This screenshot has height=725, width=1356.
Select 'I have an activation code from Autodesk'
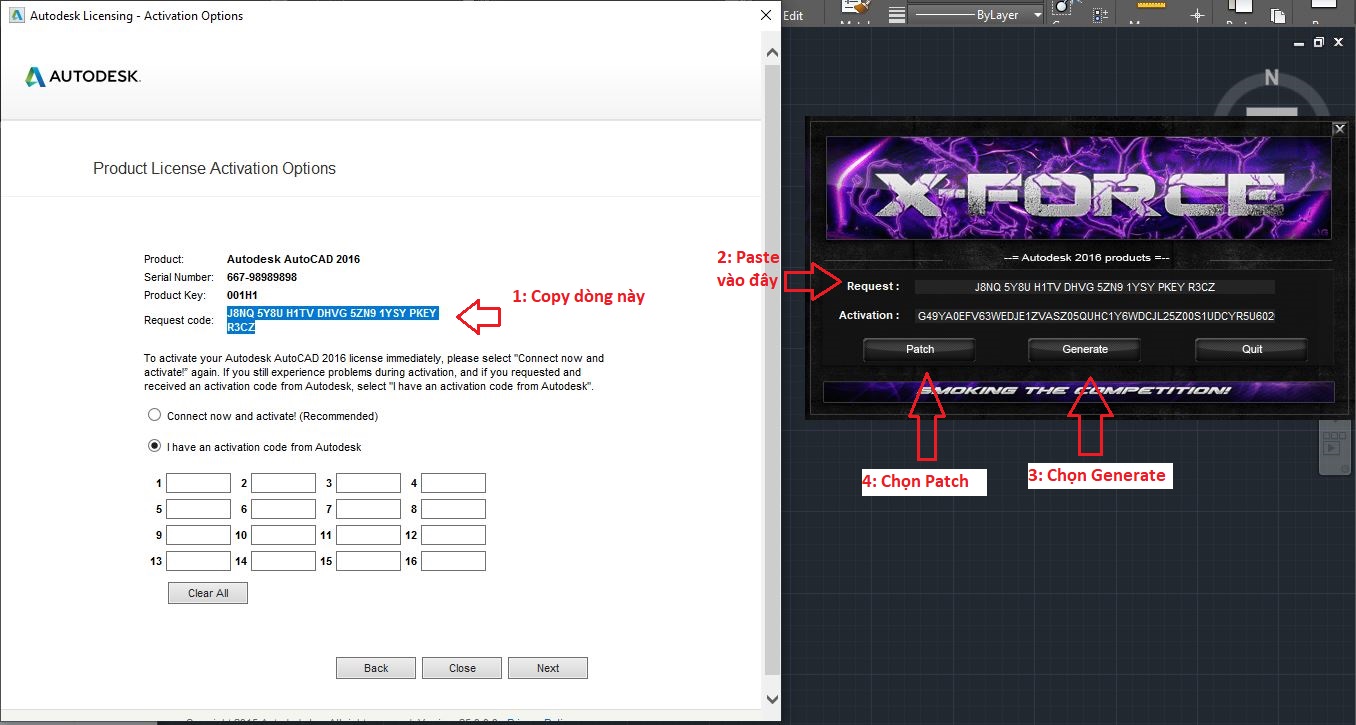click(154, 446)
